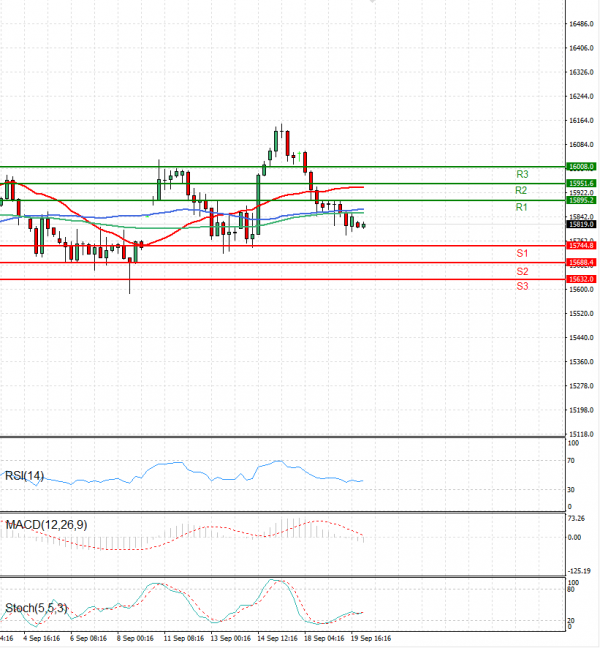
Task: Click the S2 support label
Action: click(522, 271)
